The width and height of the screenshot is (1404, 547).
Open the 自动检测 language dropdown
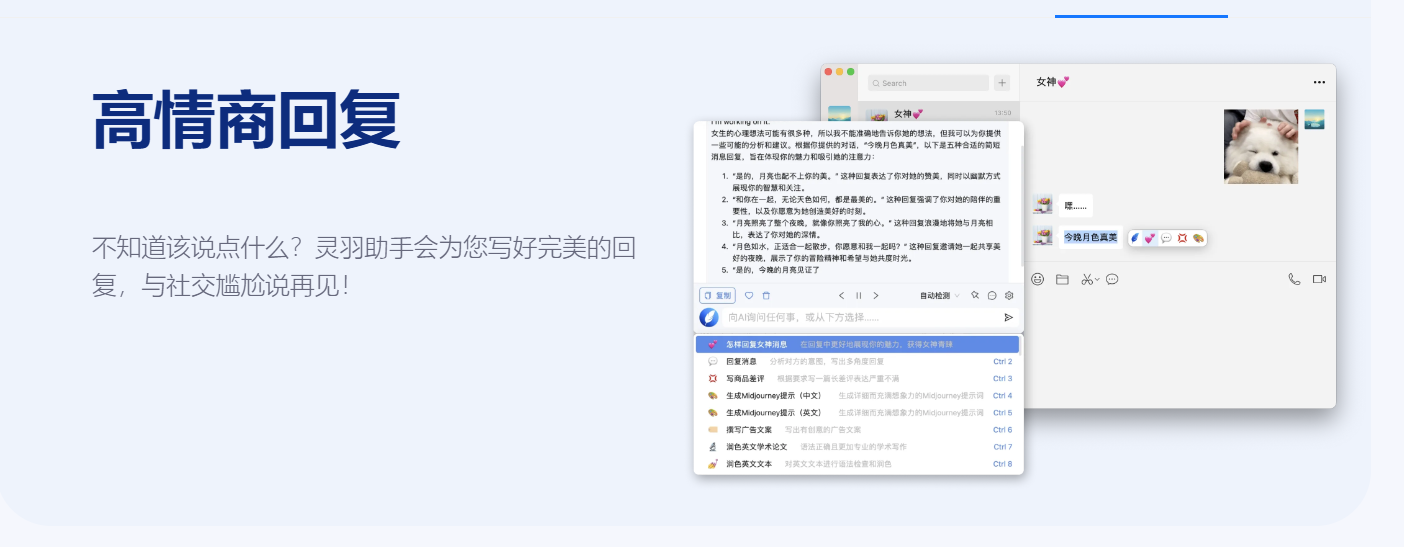click(x=940, y=295)
